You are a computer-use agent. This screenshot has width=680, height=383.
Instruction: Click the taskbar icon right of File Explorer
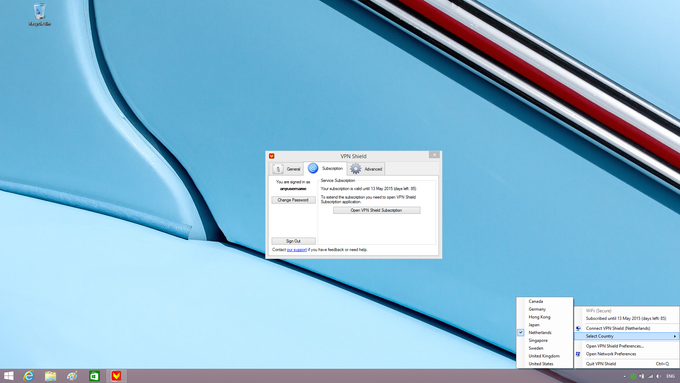[72, 376]
